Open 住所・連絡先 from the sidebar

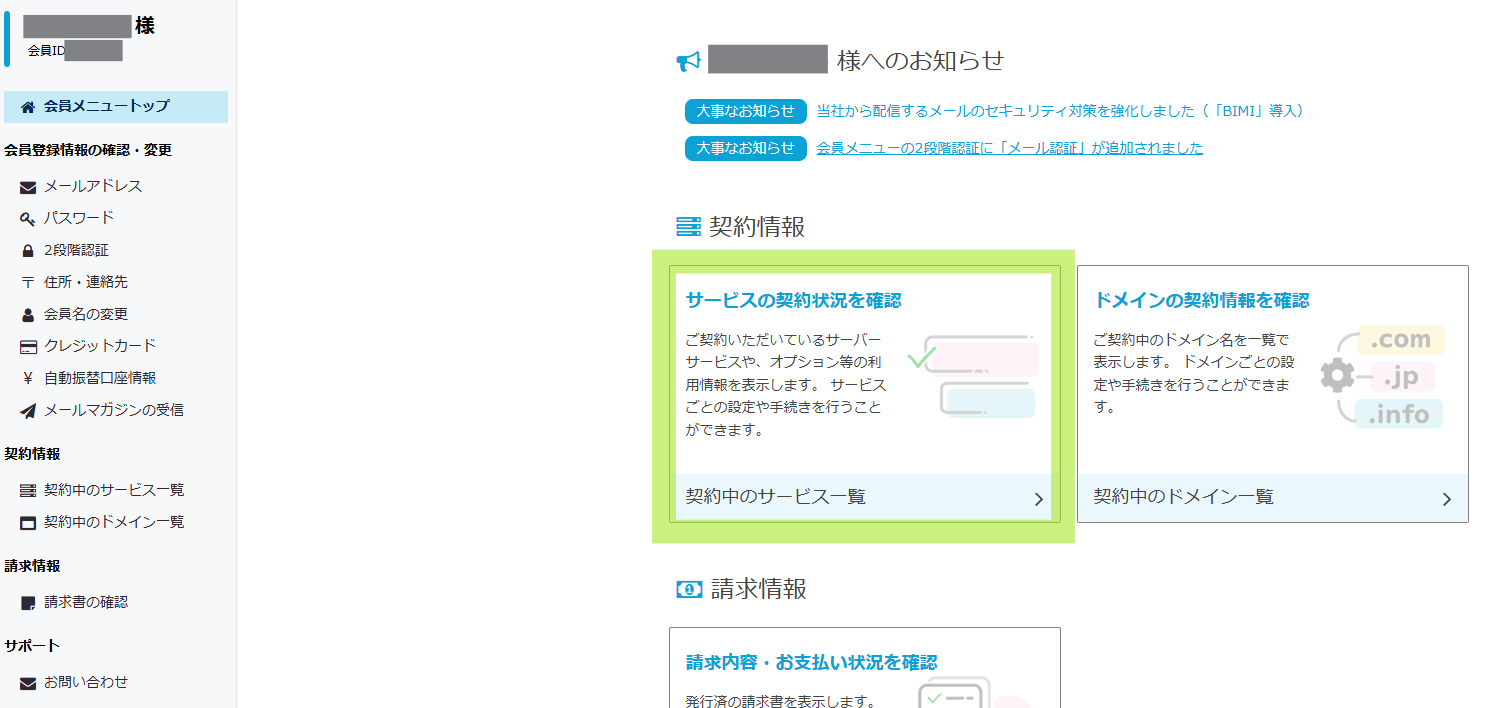pyautogui.click(x=85, y=282)
